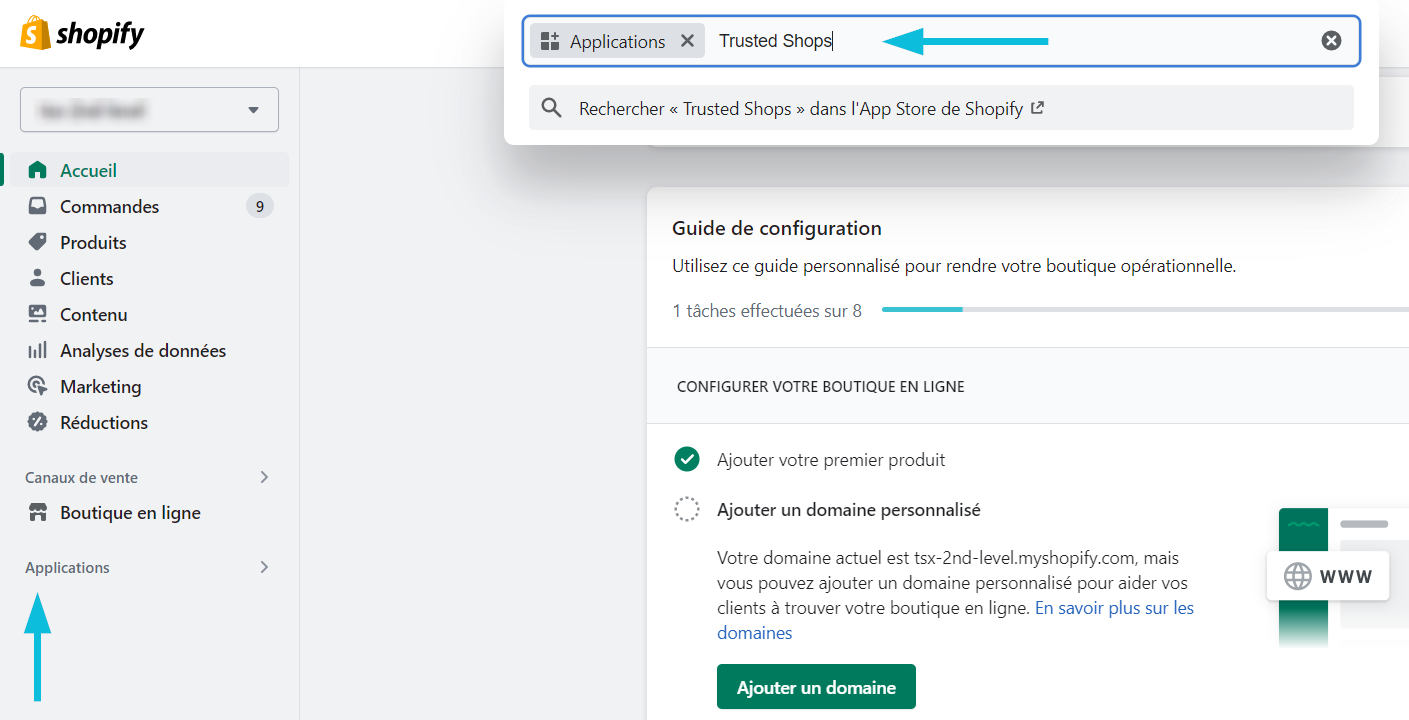Image resolution: width=1409 pixels, height=720 pixels.
Task: Click the Commandes badge showing 9
Action: point(260,206)
